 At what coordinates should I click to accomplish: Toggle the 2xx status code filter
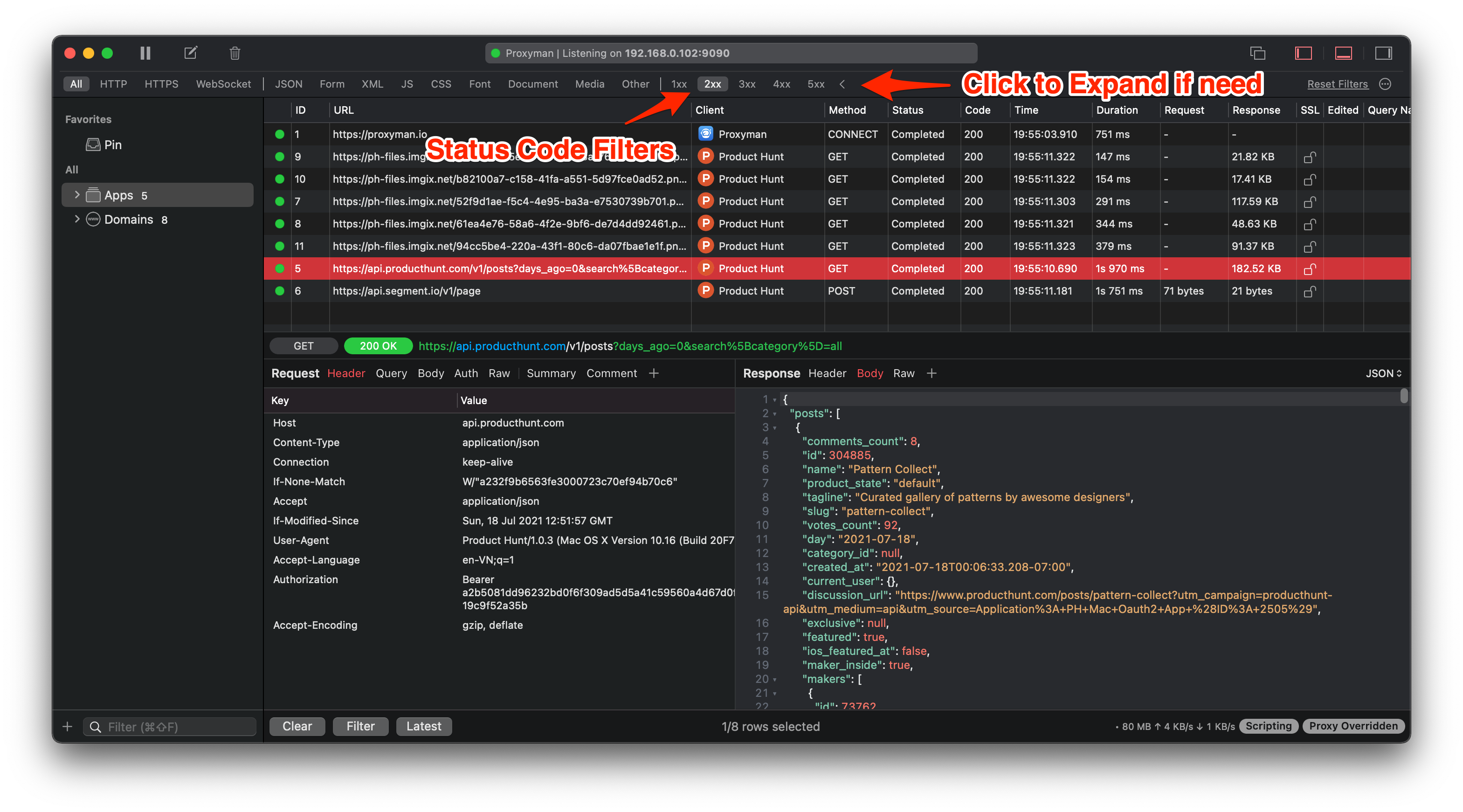click(712, 84)
